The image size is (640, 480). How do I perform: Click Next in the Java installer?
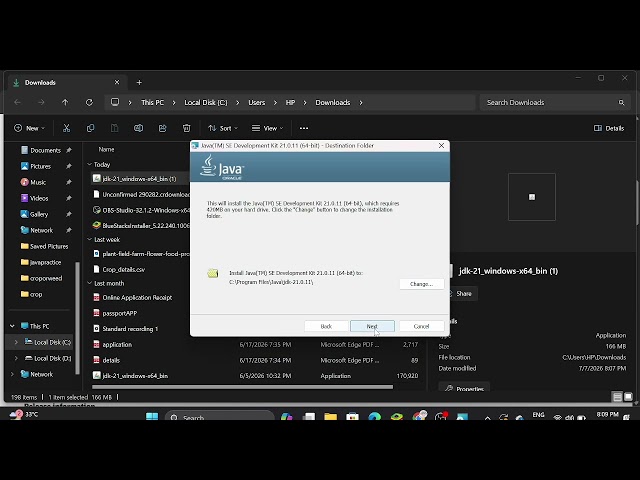372,326
